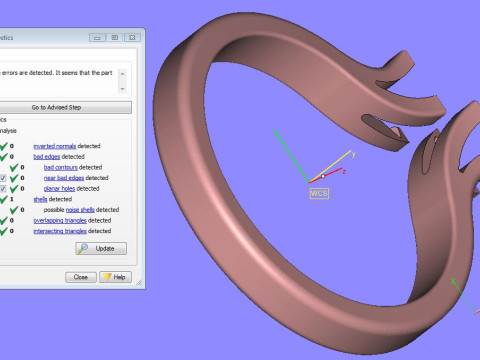The image size is (480, 360).
Task: Maximize the diagnostics dialog
Action: pyautogui.click(x=115, y=37)
